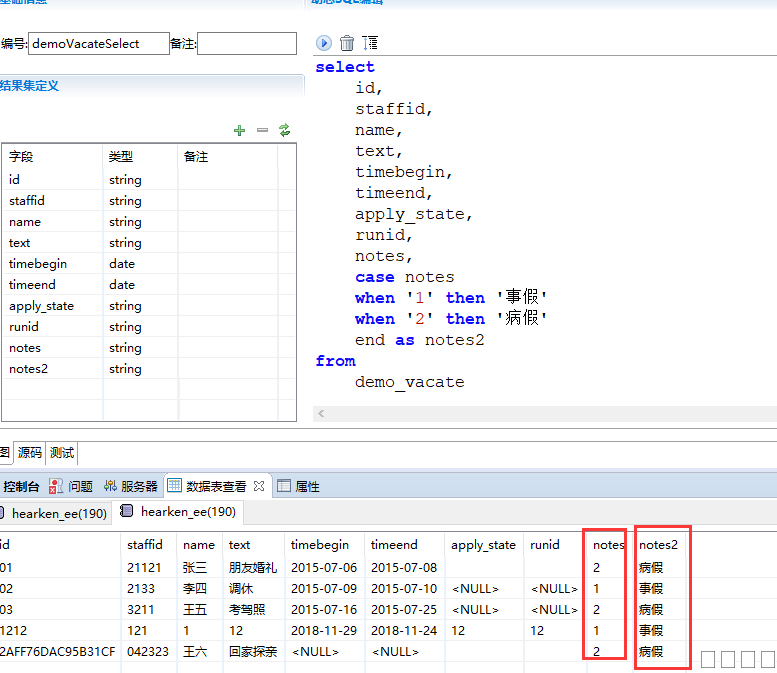The height and width of the screenshot is (673, 777).
Task: Click the from keyword in SQL
Action: [335, 361]
